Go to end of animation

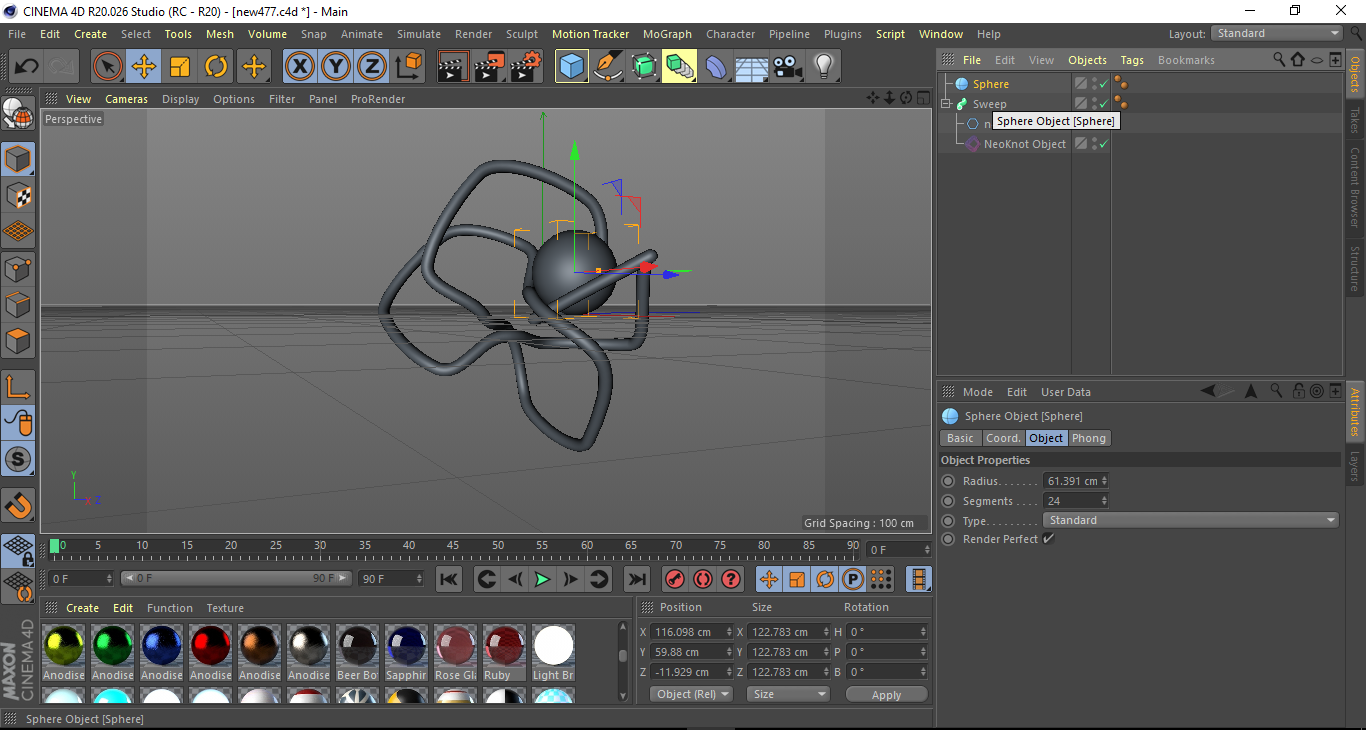tap(636, 579)
